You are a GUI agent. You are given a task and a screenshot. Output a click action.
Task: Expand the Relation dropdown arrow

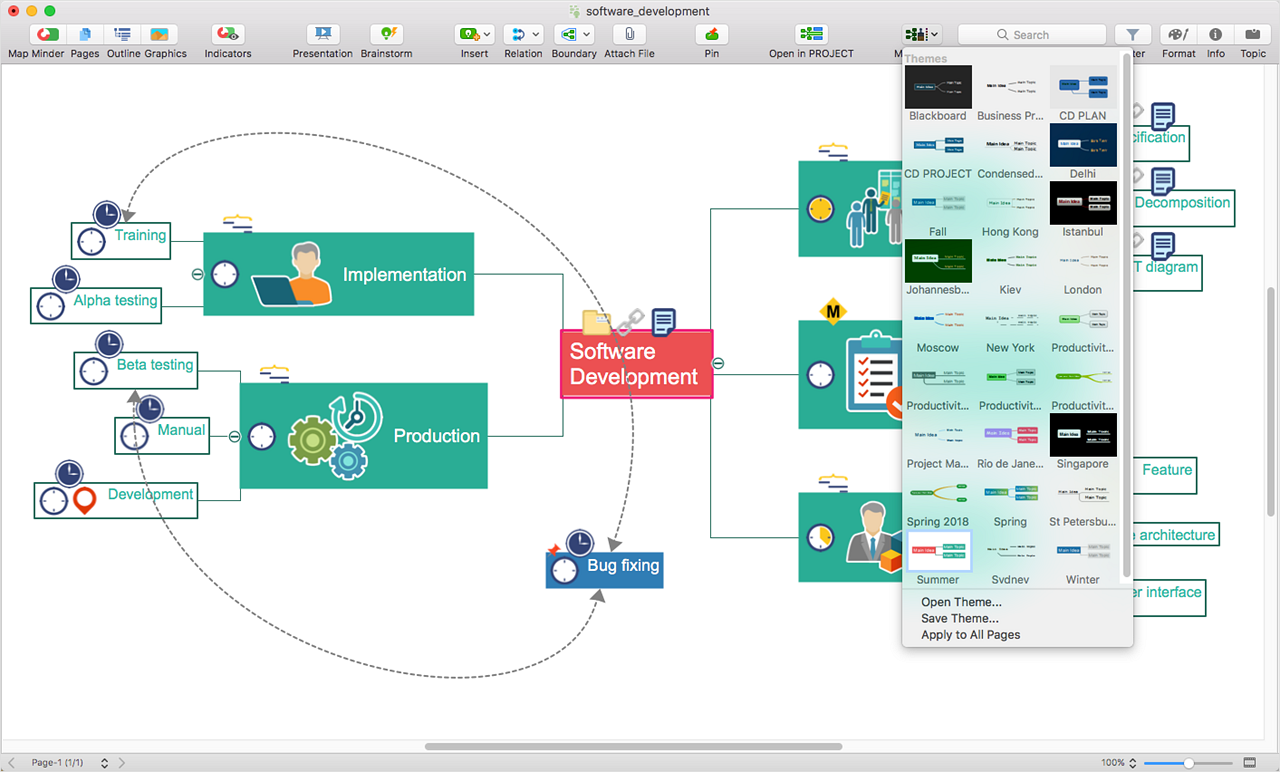(x=536, y=35)
